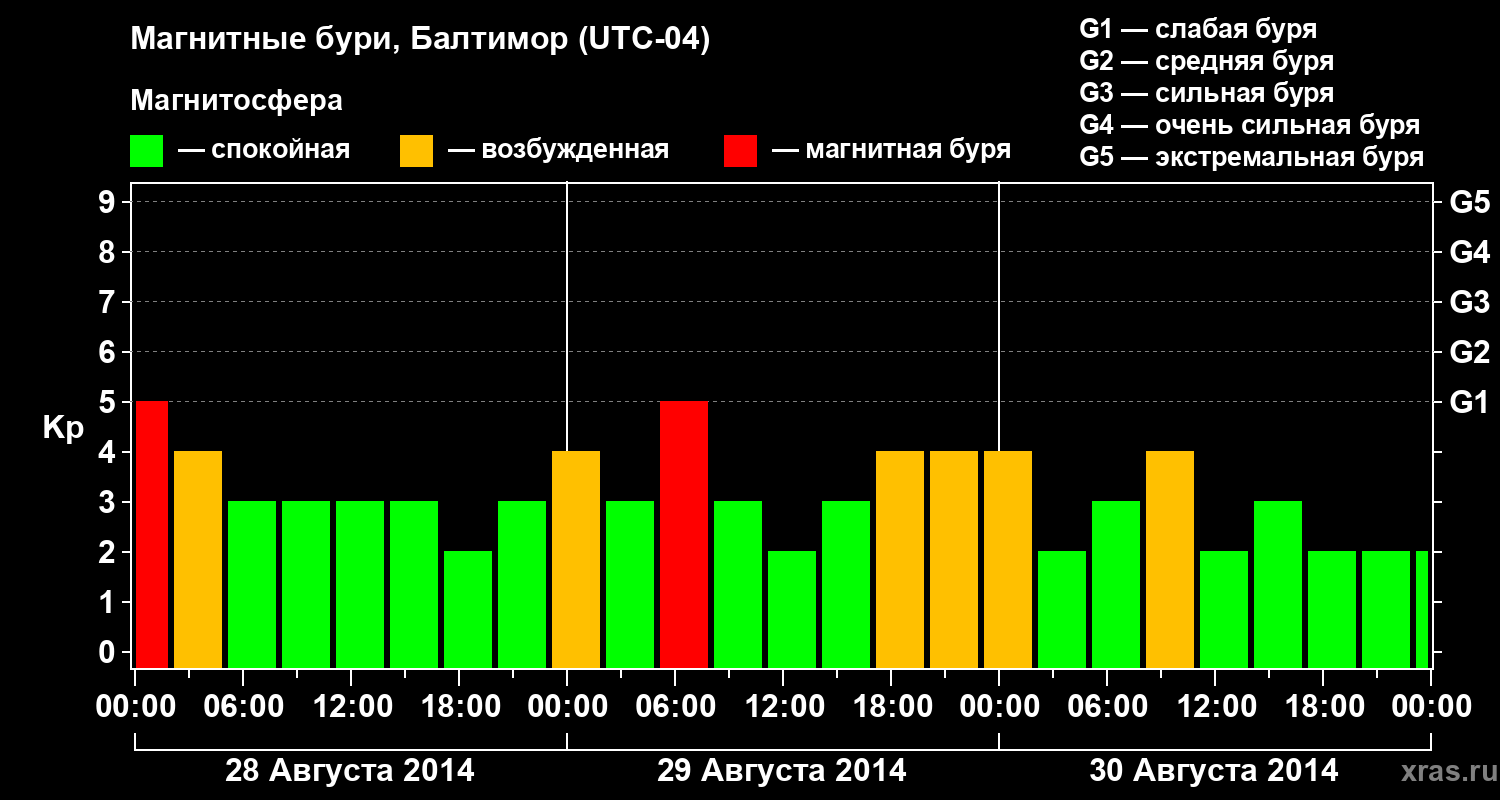Select the first red bar on 28 August
1500x800 pixels.
(x=152, y=534)
